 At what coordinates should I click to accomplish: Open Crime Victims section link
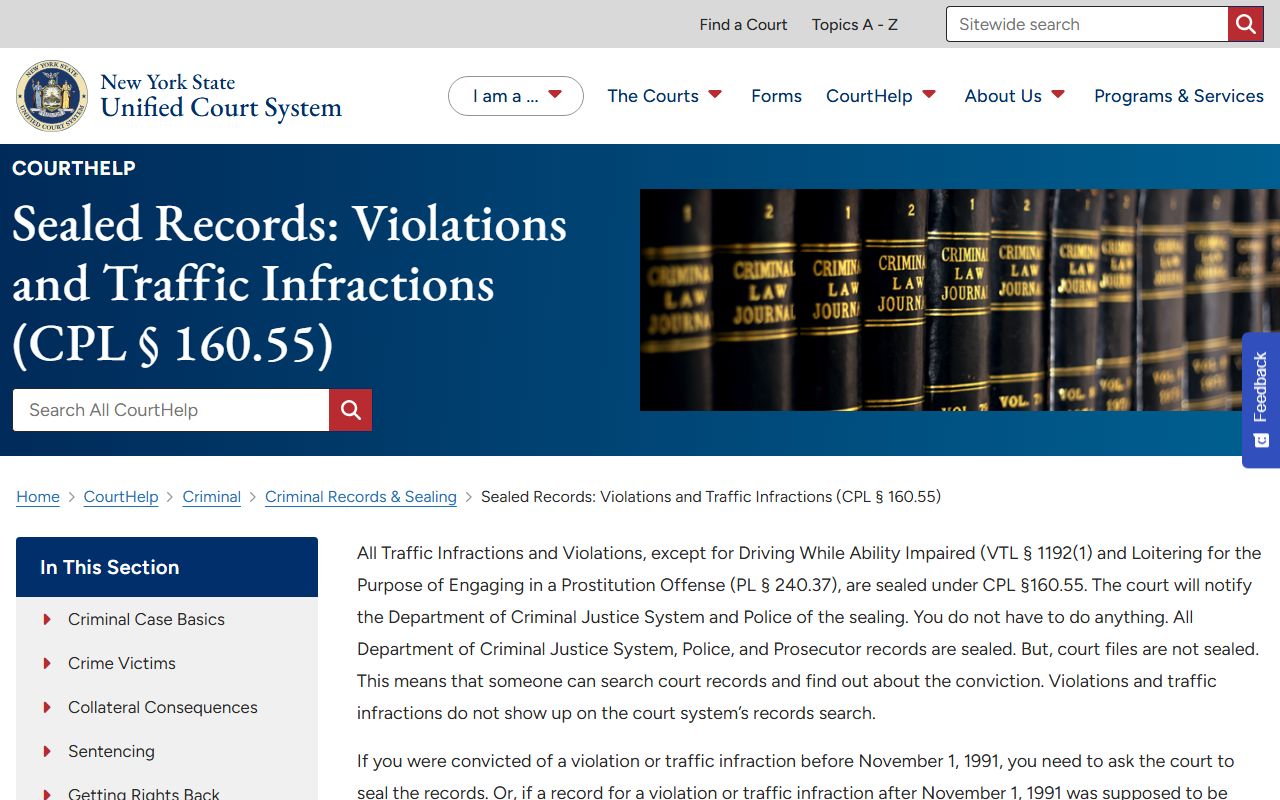point(122,664)
